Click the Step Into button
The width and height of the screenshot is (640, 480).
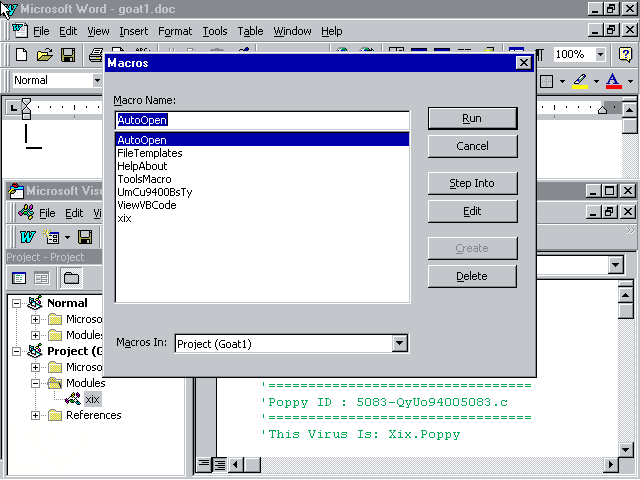point(472,183)
